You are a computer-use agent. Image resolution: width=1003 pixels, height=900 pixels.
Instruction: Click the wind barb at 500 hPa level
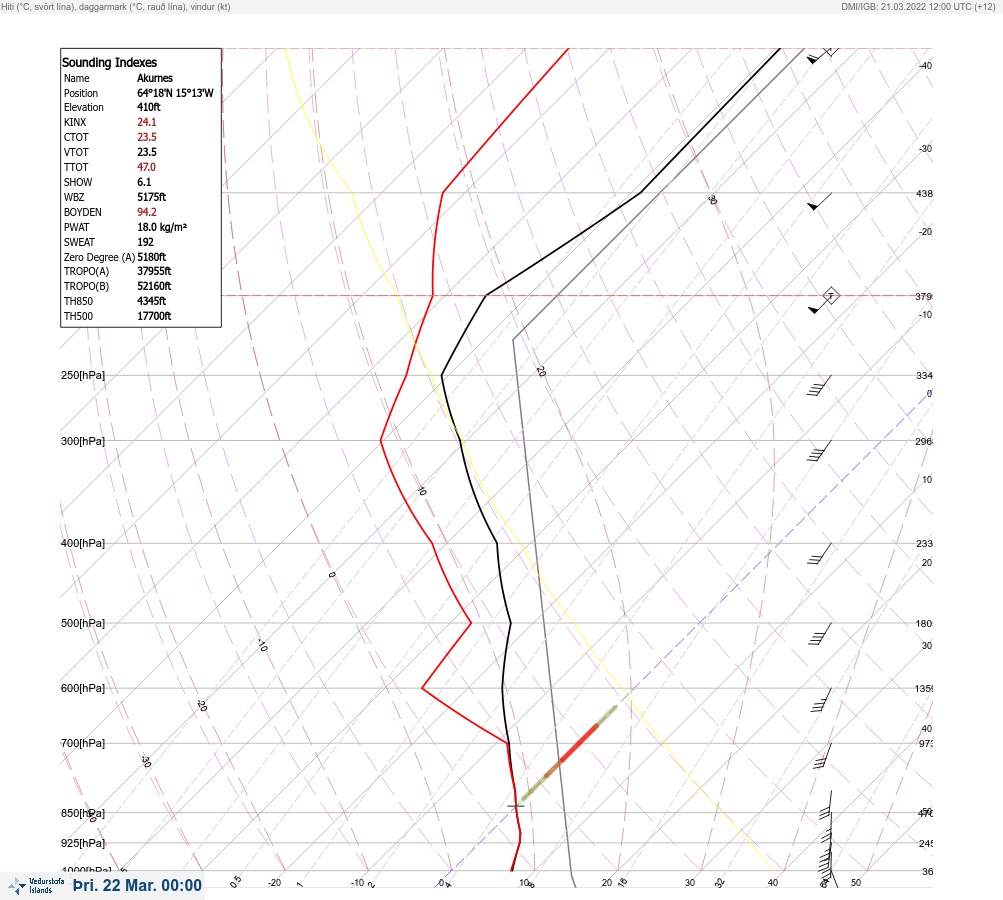[819, 633]
